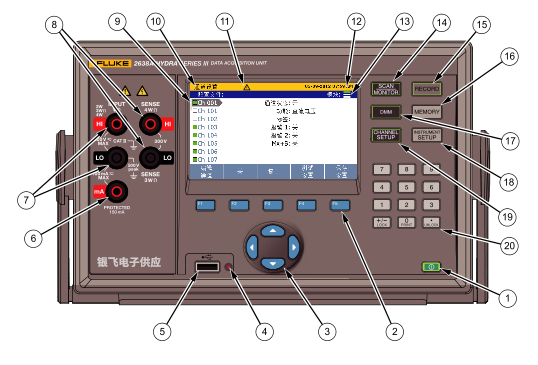The width and height of the screenshot is (538, 365).
Task: Click numeric key 6
Action: point(432,187)
